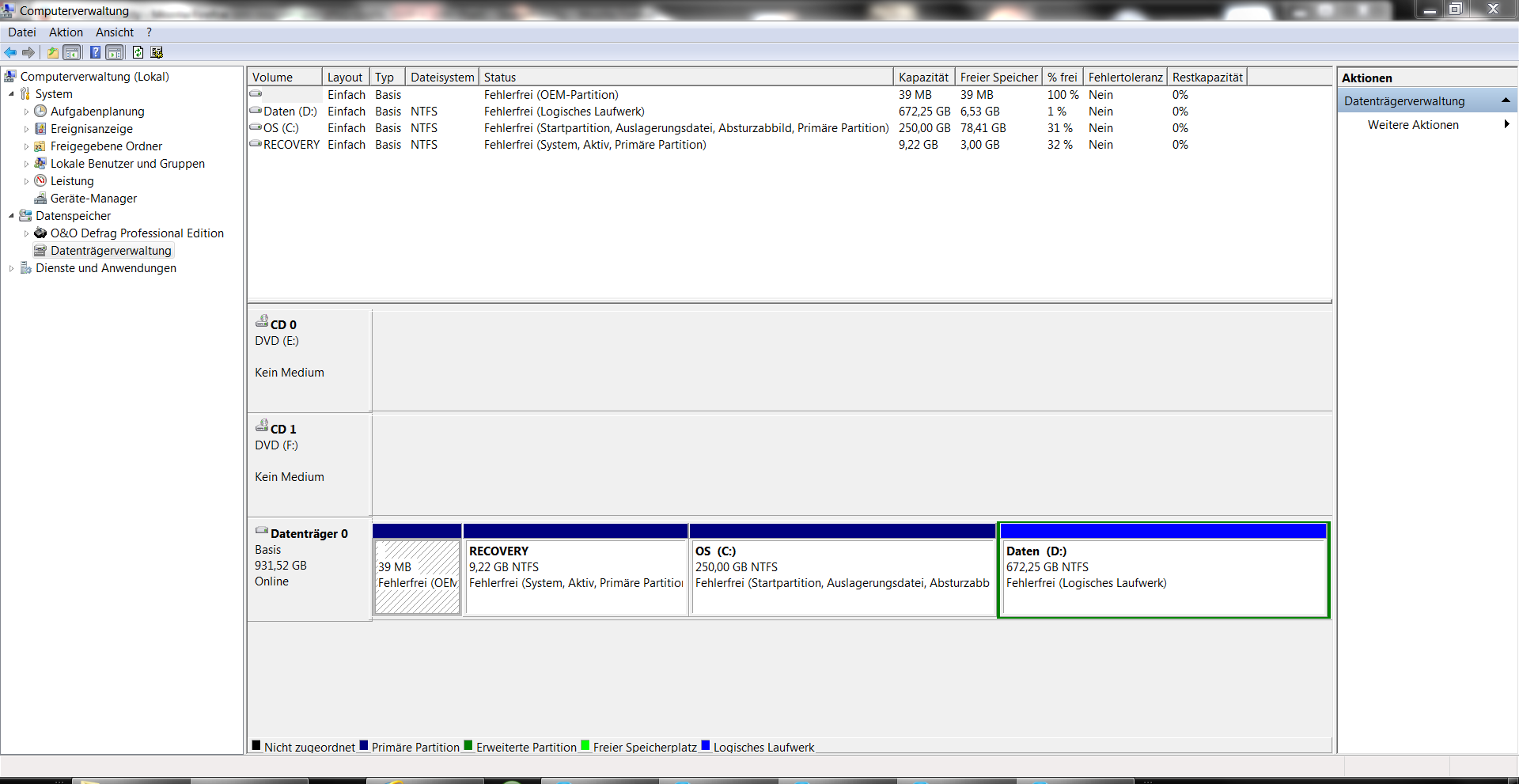Select the O&O Defrag Professional Edition node
The image size is (1519, 784).
click(137, 233)
